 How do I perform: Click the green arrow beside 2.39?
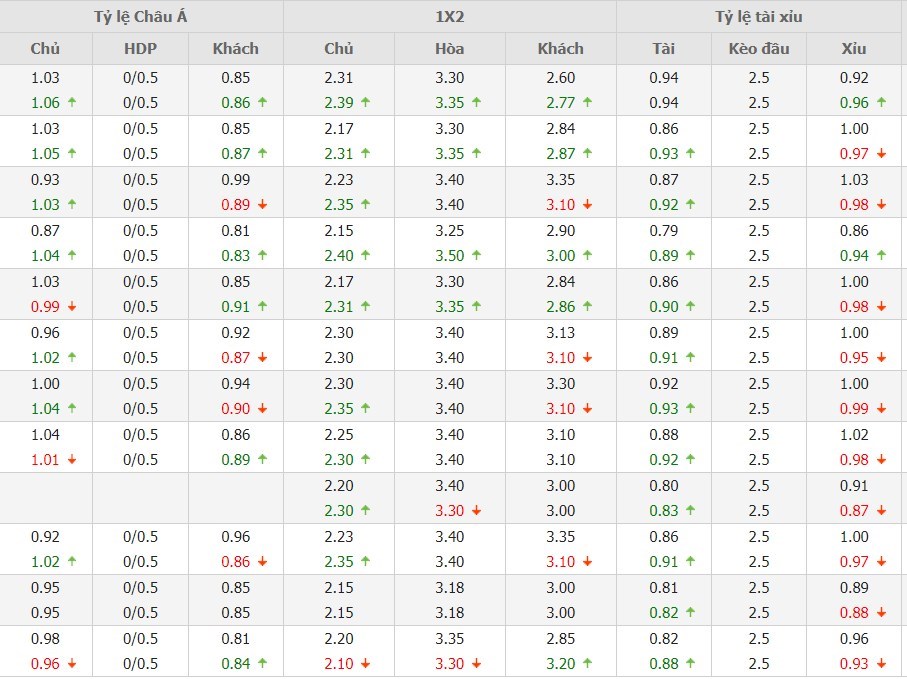tap(366, 102)
